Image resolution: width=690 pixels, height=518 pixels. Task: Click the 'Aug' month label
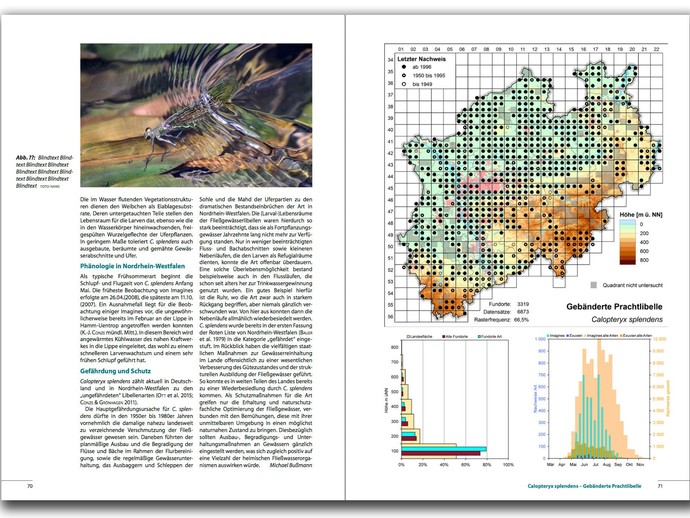click(x=606, y=464)
